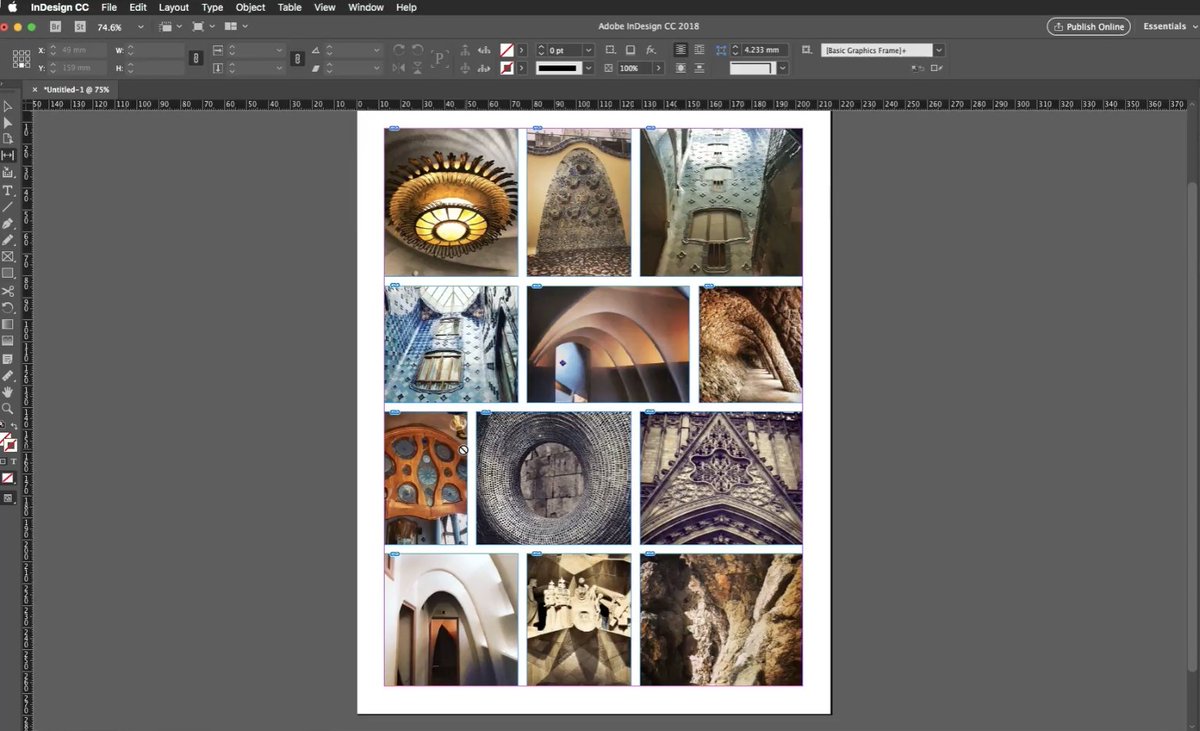The image size is (1200, 731).
Task: Select the Type tool
Action: pyautogui.click(x=8, y=189)
